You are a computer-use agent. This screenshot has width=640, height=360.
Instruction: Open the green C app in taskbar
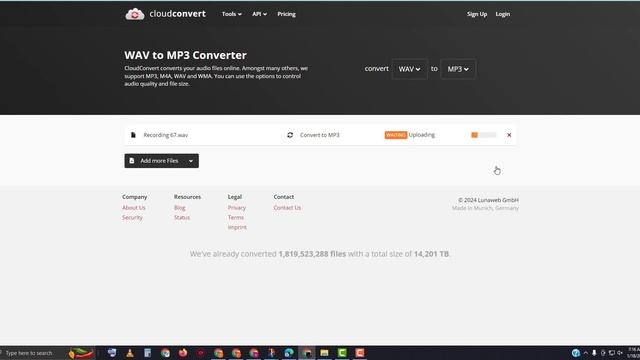pos(342,353)
